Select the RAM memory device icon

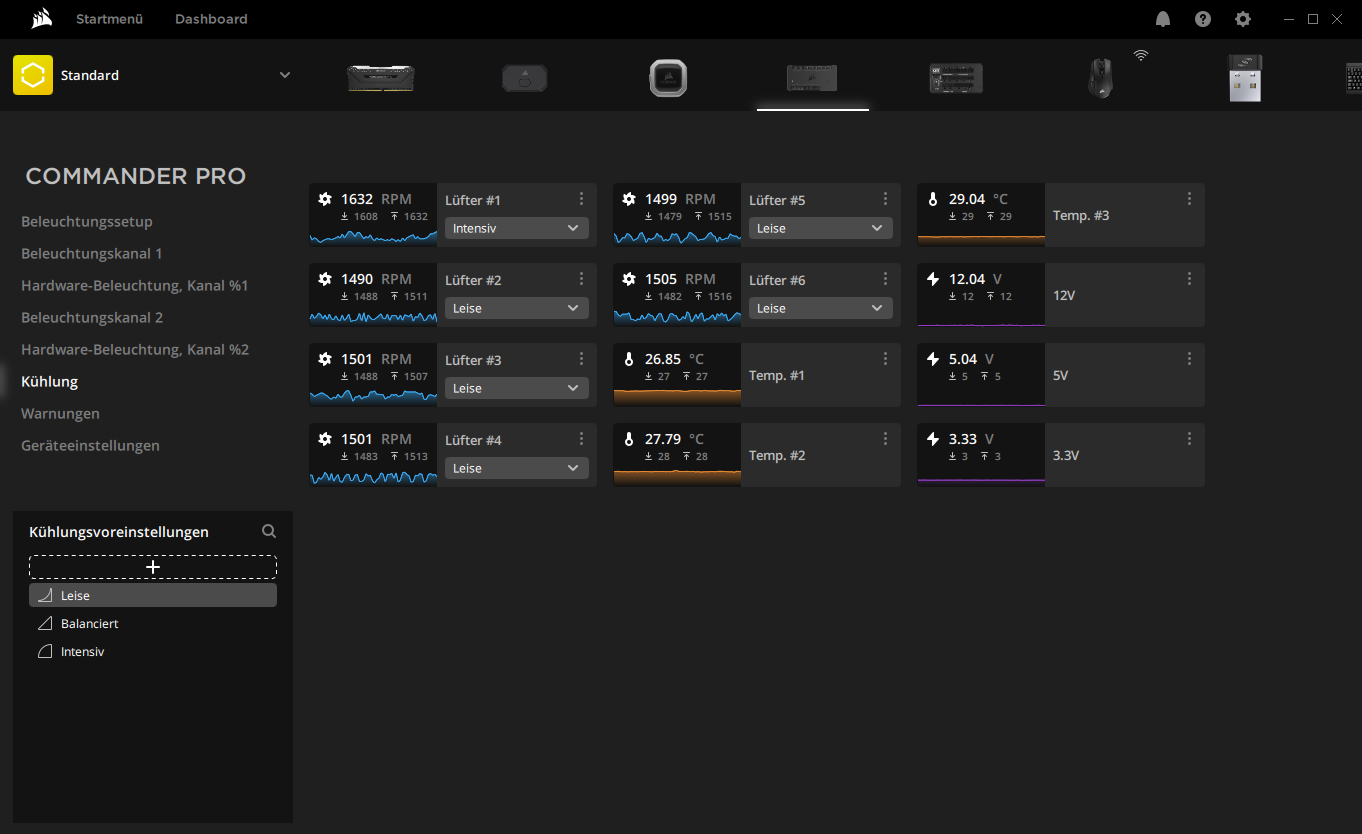pos(381,77)
